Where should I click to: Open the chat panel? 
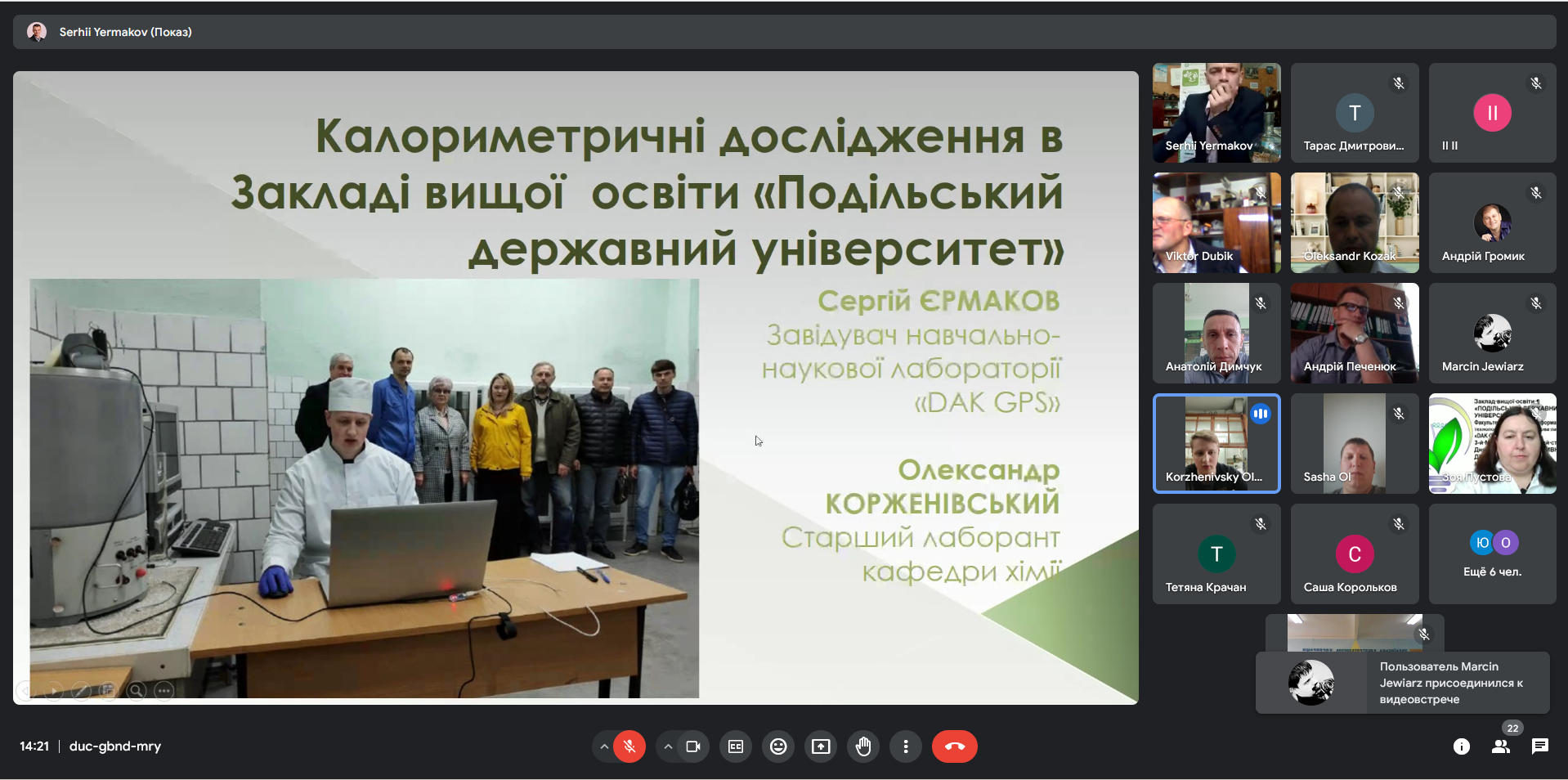(x=1540, y=746)
